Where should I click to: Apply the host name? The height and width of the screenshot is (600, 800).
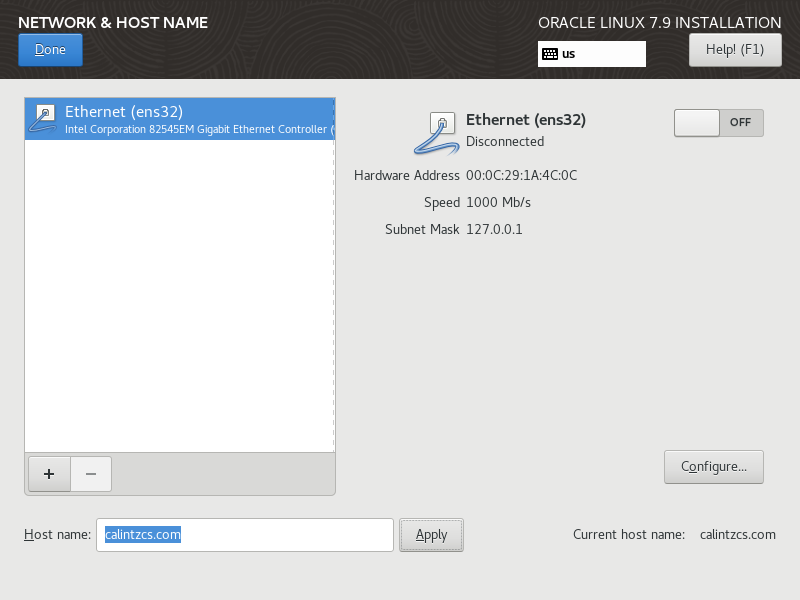point(431,535)
